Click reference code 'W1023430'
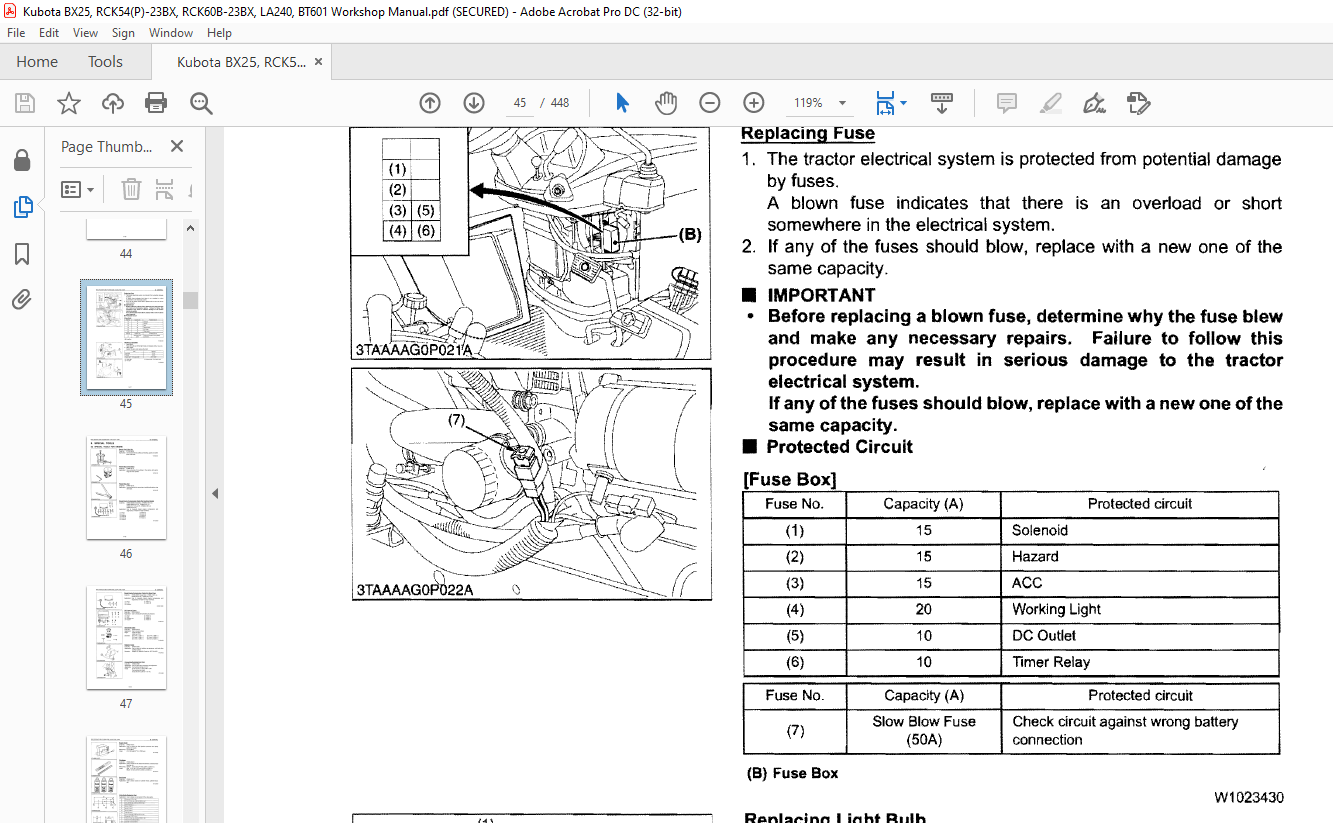 1249,797
